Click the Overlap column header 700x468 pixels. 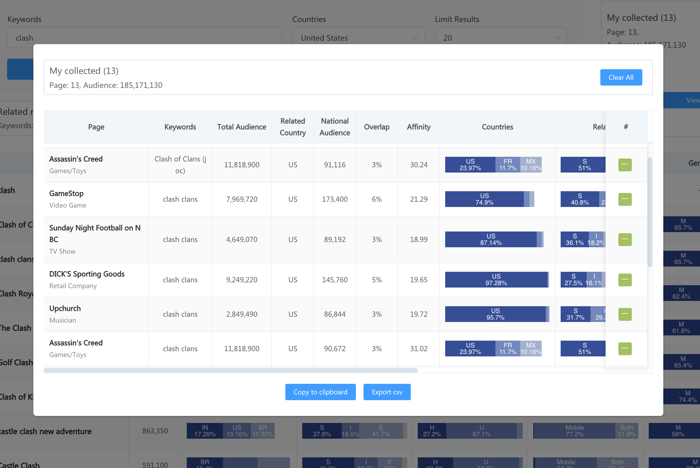[x=376, y=127]
